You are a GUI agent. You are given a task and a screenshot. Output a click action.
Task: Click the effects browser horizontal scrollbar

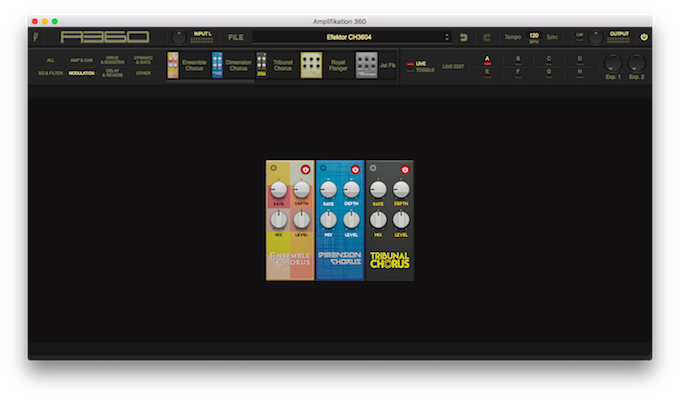211,81
